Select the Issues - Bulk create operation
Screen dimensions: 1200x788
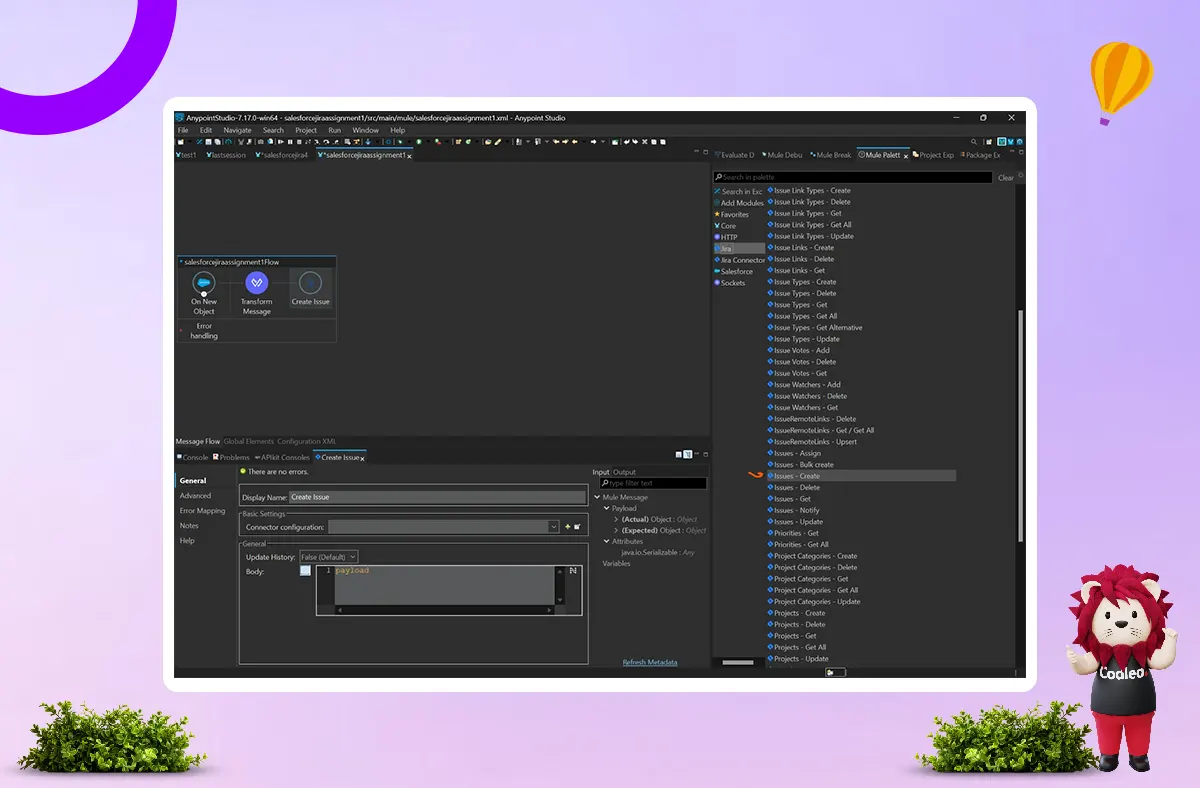[800, 465]
